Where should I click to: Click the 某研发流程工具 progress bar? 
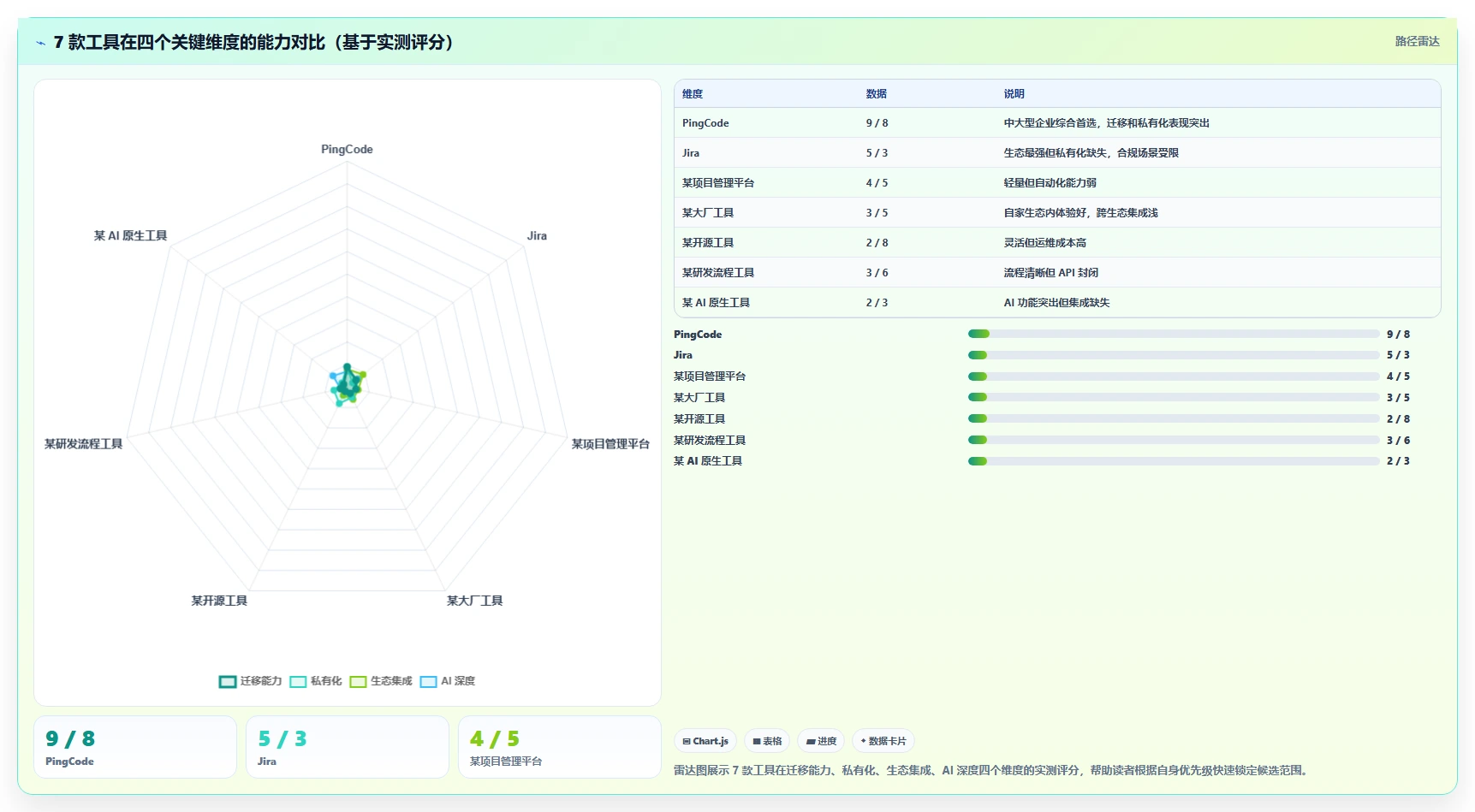(x=1174, y=440)
